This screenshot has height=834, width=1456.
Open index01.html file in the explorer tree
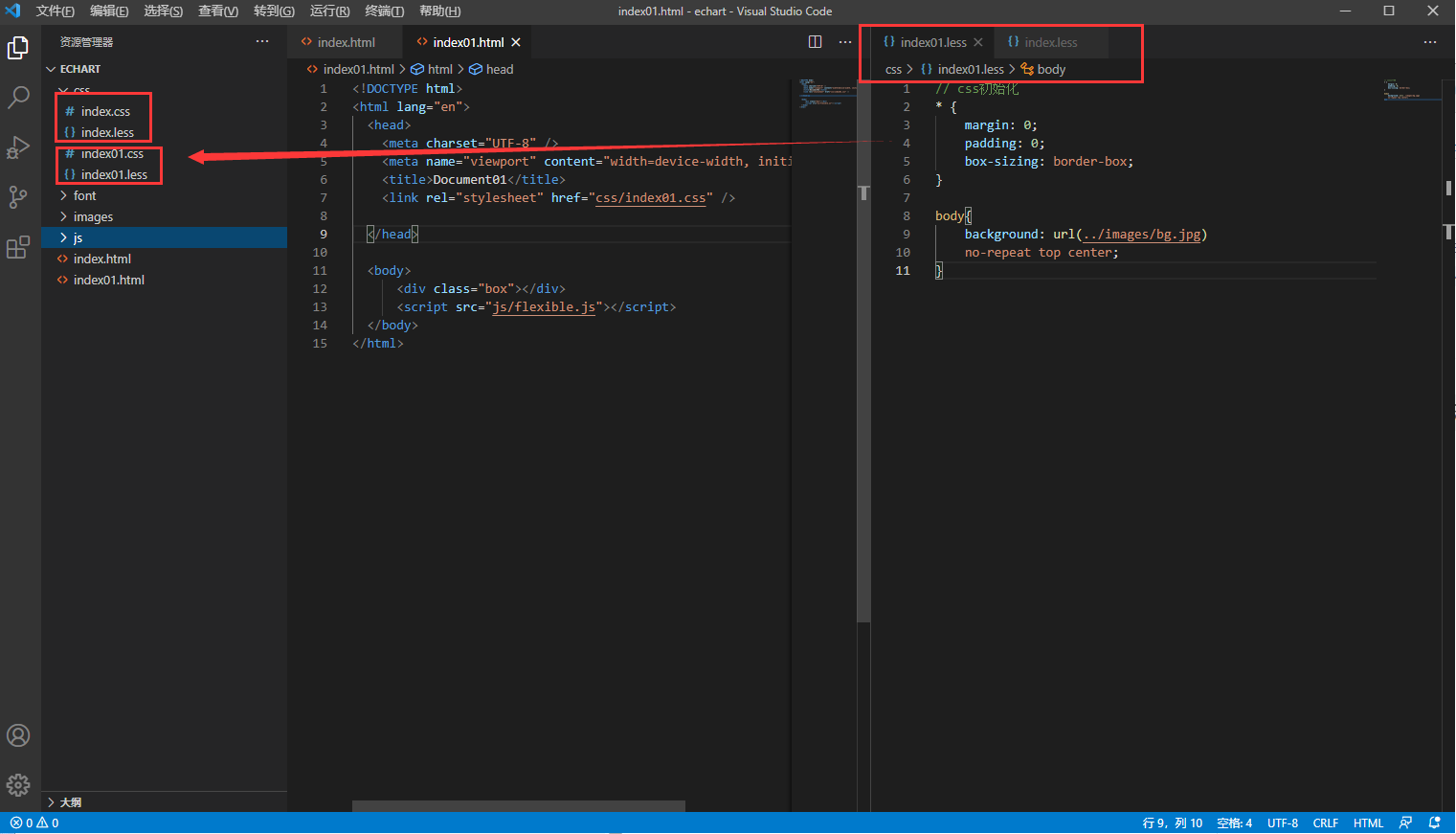(x=109, y=280)
